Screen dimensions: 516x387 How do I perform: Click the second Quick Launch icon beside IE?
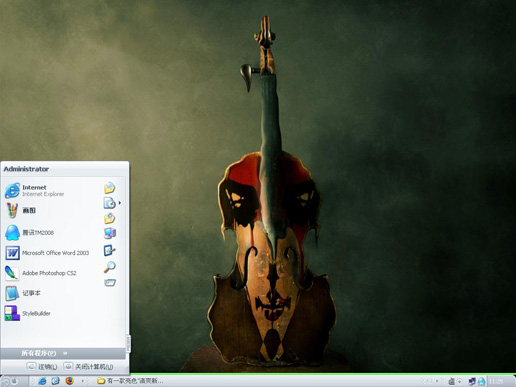[55, 381]
